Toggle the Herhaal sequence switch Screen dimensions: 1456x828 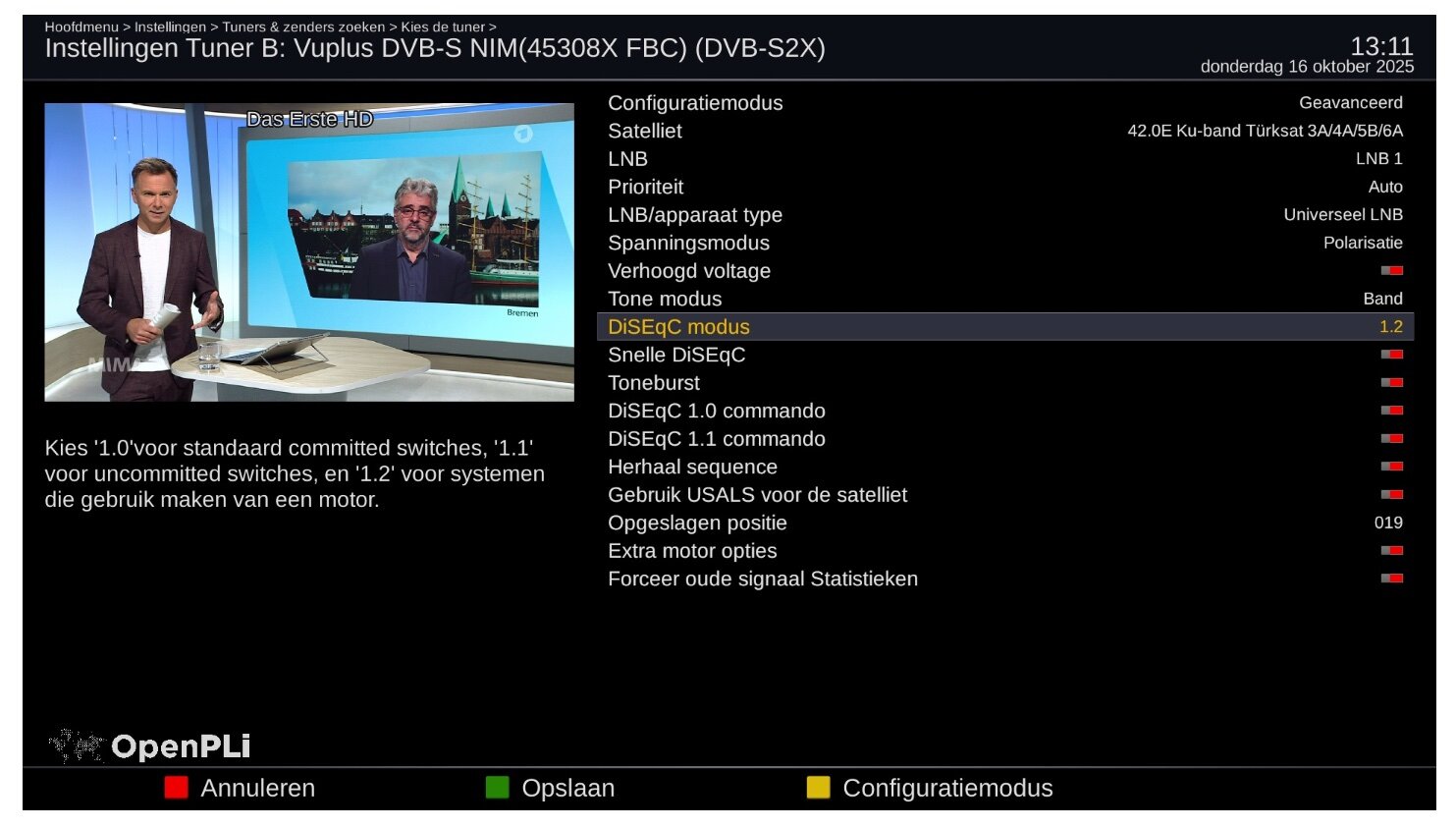pyautogui.click(x=1392, y=467)
